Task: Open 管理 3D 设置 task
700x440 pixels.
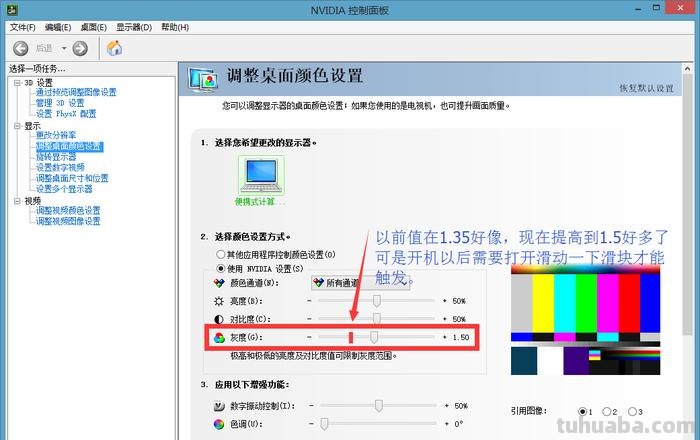Action: pyautogui.click(x=60, y=103)
